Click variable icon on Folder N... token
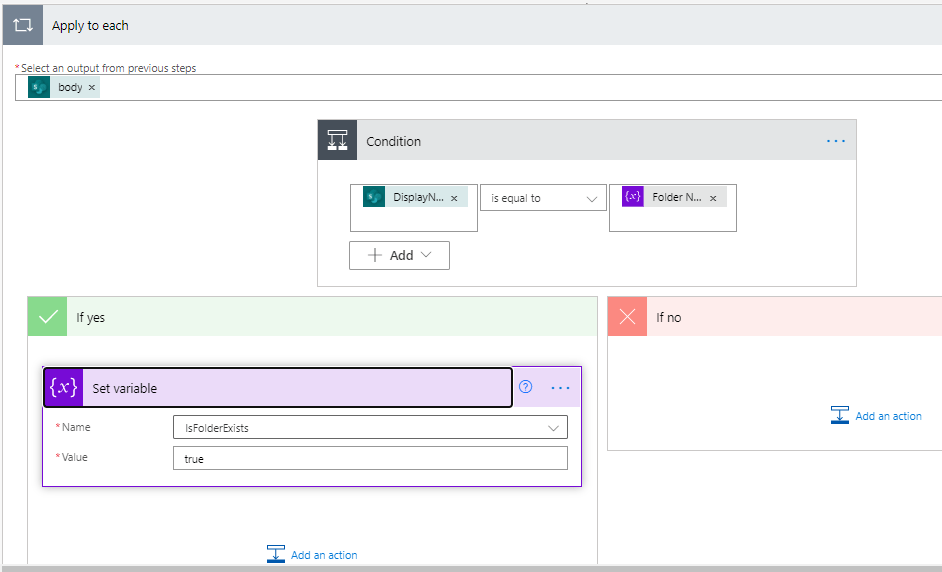This screenshot has width=942, height=572. click(x=633, y=196)
